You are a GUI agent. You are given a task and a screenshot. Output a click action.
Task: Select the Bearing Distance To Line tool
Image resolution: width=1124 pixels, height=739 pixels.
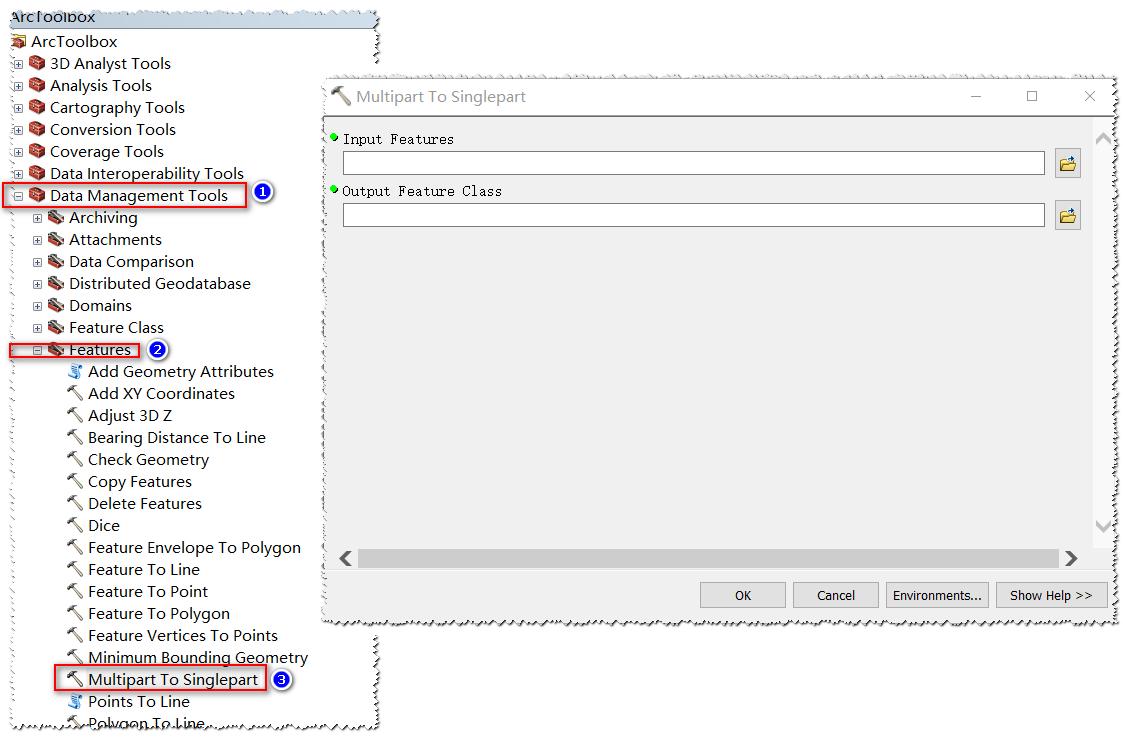(x=176, y=438)
